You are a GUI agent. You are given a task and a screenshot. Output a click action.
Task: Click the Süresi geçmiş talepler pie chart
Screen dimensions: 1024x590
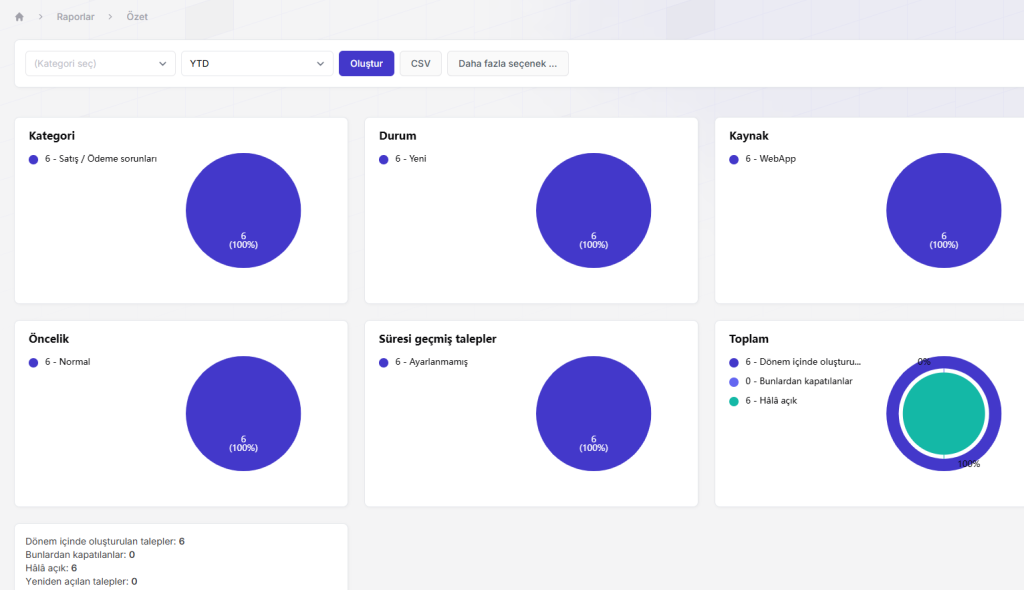point(593,414)
